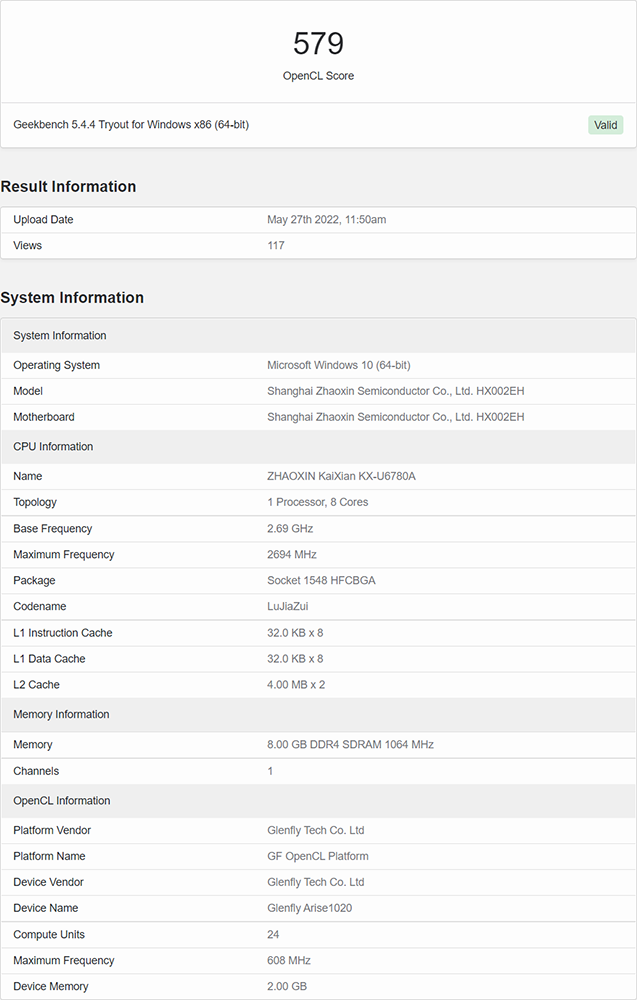The height and width of the screenshot is (1000, 637).
Task: Select the 8.00 GB DDR4 SDRAM memory value
Action: click(350, 745)
